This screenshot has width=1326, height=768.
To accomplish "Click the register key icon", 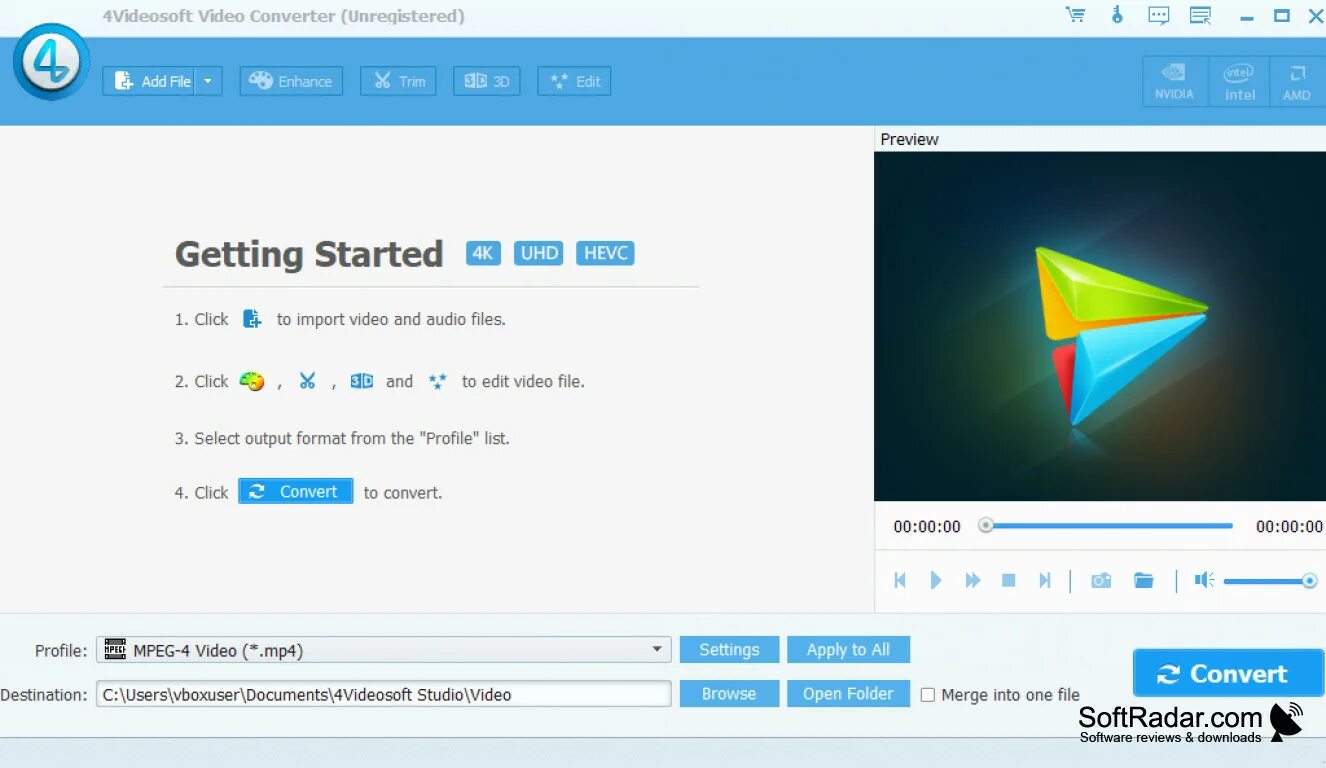I will tap(1117, 15).
